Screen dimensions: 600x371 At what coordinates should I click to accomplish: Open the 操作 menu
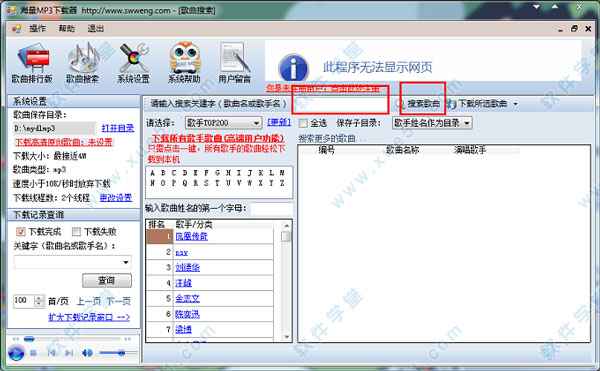click(x=38, y=29)
